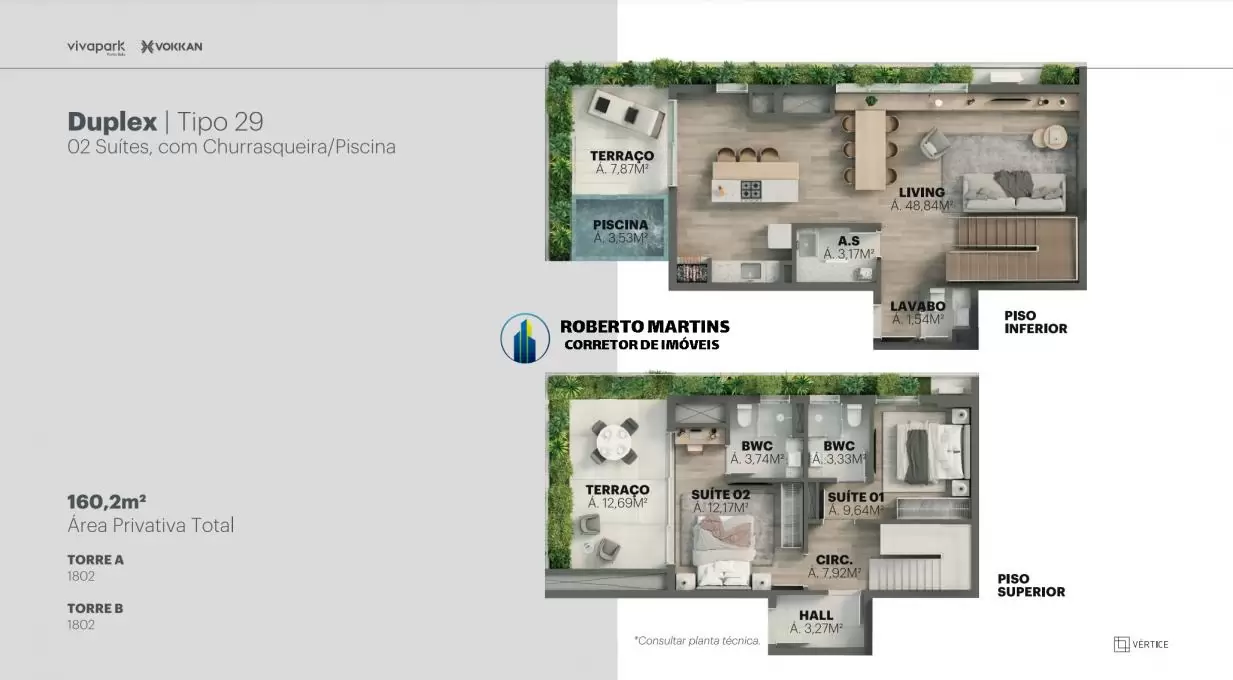Viewport: 1233px width, 680px height.
Task: Click the Vokkan logo
Action: [x=172, y=46]
